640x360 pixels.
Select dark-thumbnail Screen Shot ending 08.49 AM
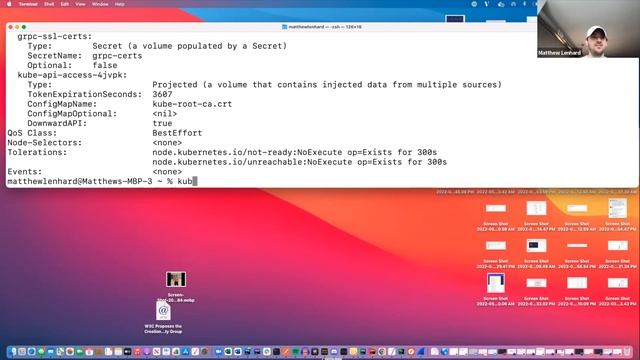(x=536, y=253)
